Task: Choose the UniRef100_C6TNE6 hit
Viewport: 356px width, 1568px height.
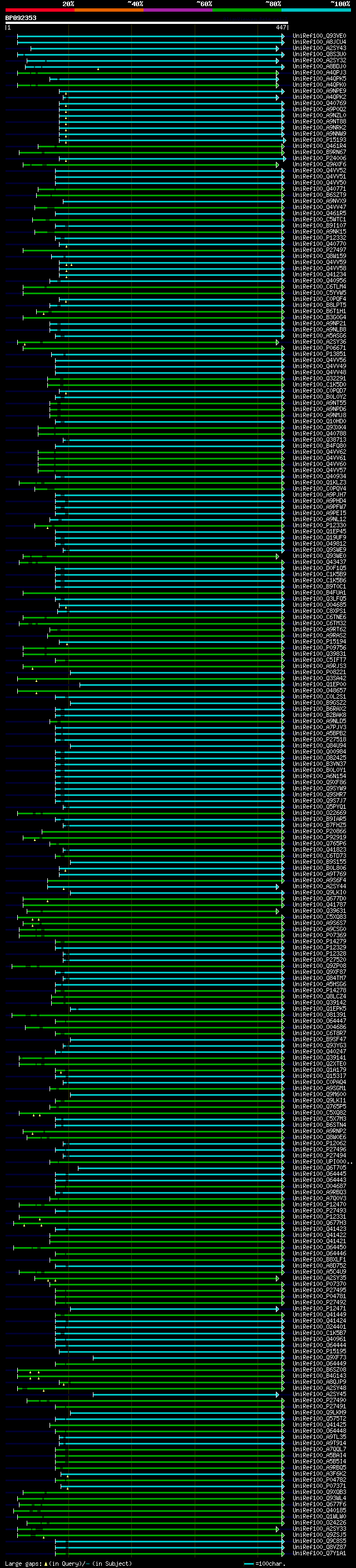Action: coord(319,617)
